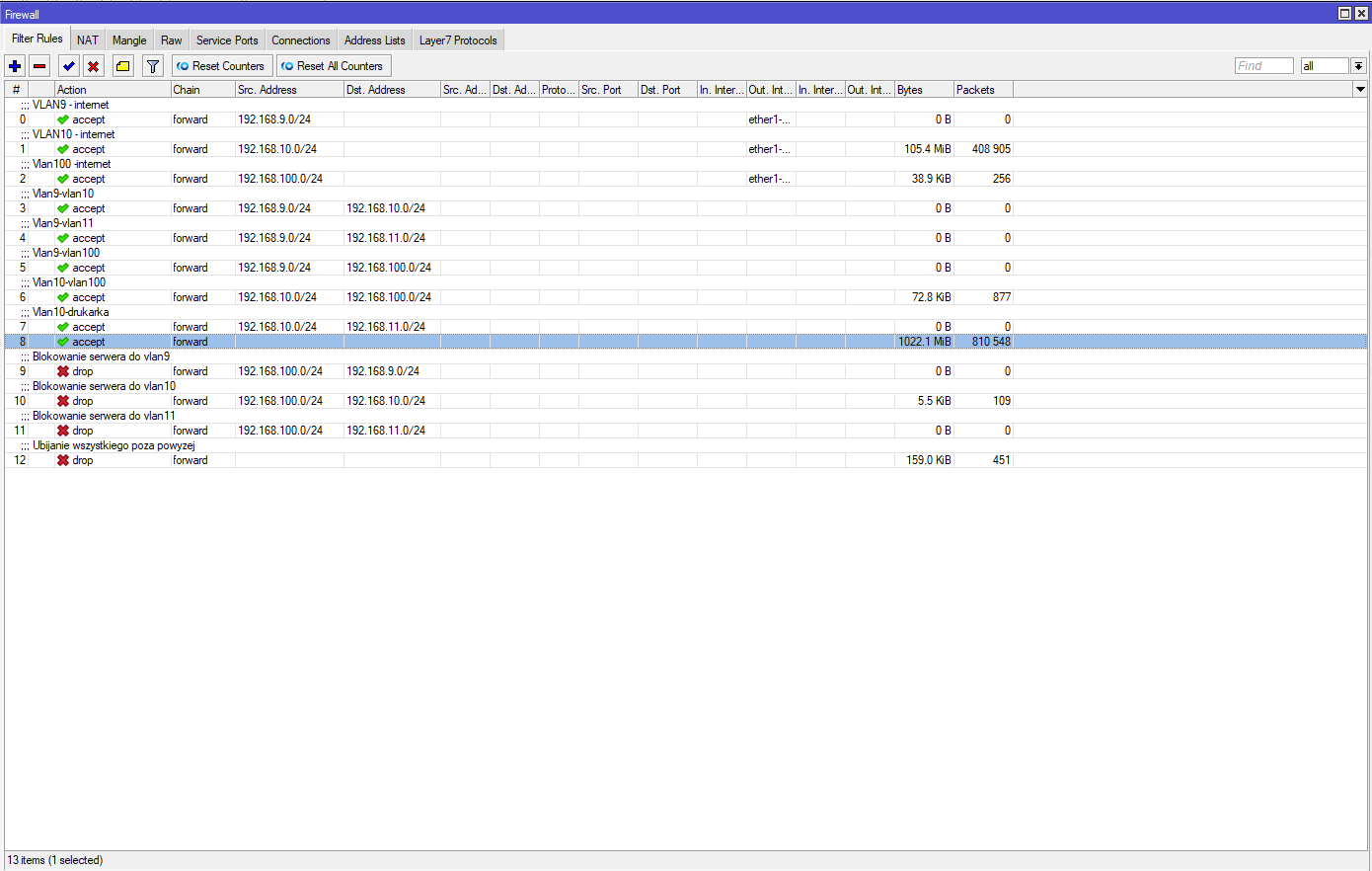Click the red drop icon of rule 10
The width and height of the screenshot is (1372, 871).
63,401
